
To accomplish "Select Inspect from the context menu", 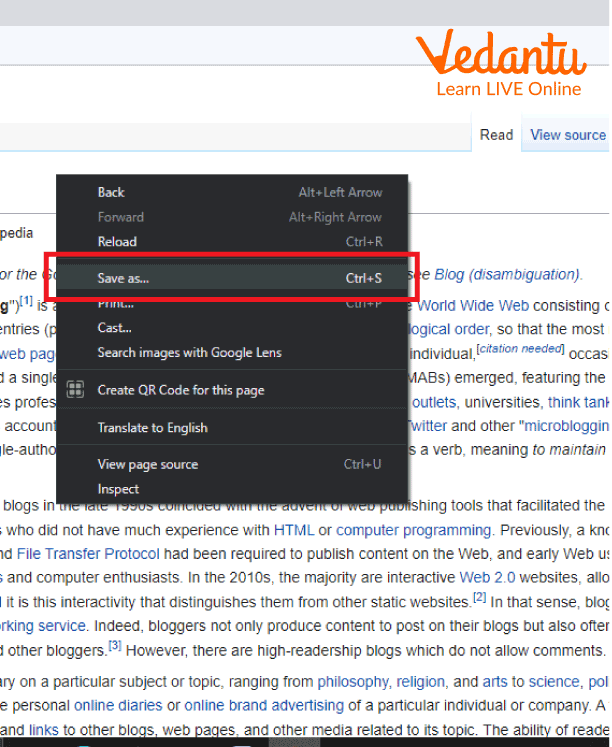I will coord(118,490).
